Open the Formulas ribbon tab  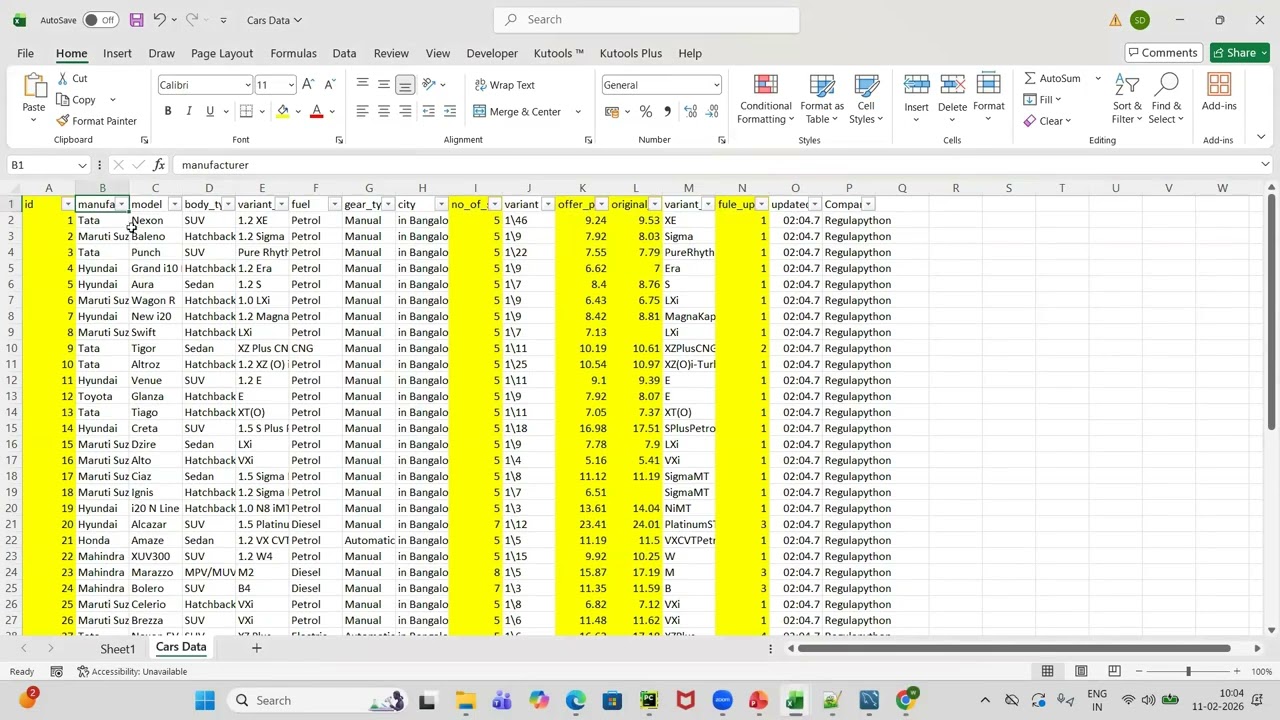pyautogui.click(x=293, y=53)
